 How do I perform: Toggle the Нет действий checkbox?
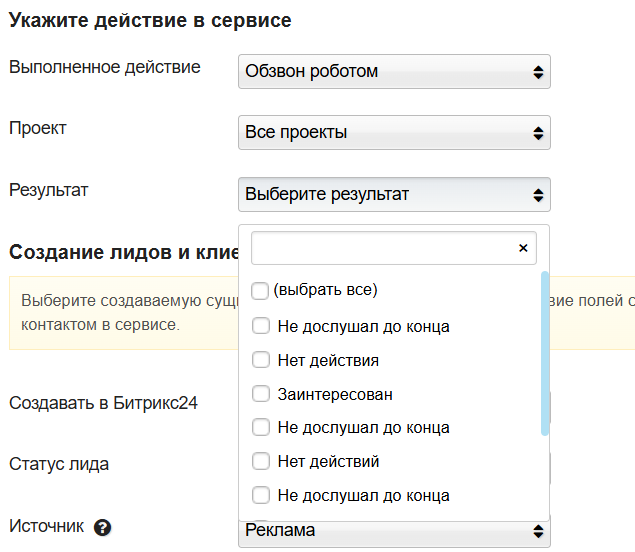coord(261,462)
